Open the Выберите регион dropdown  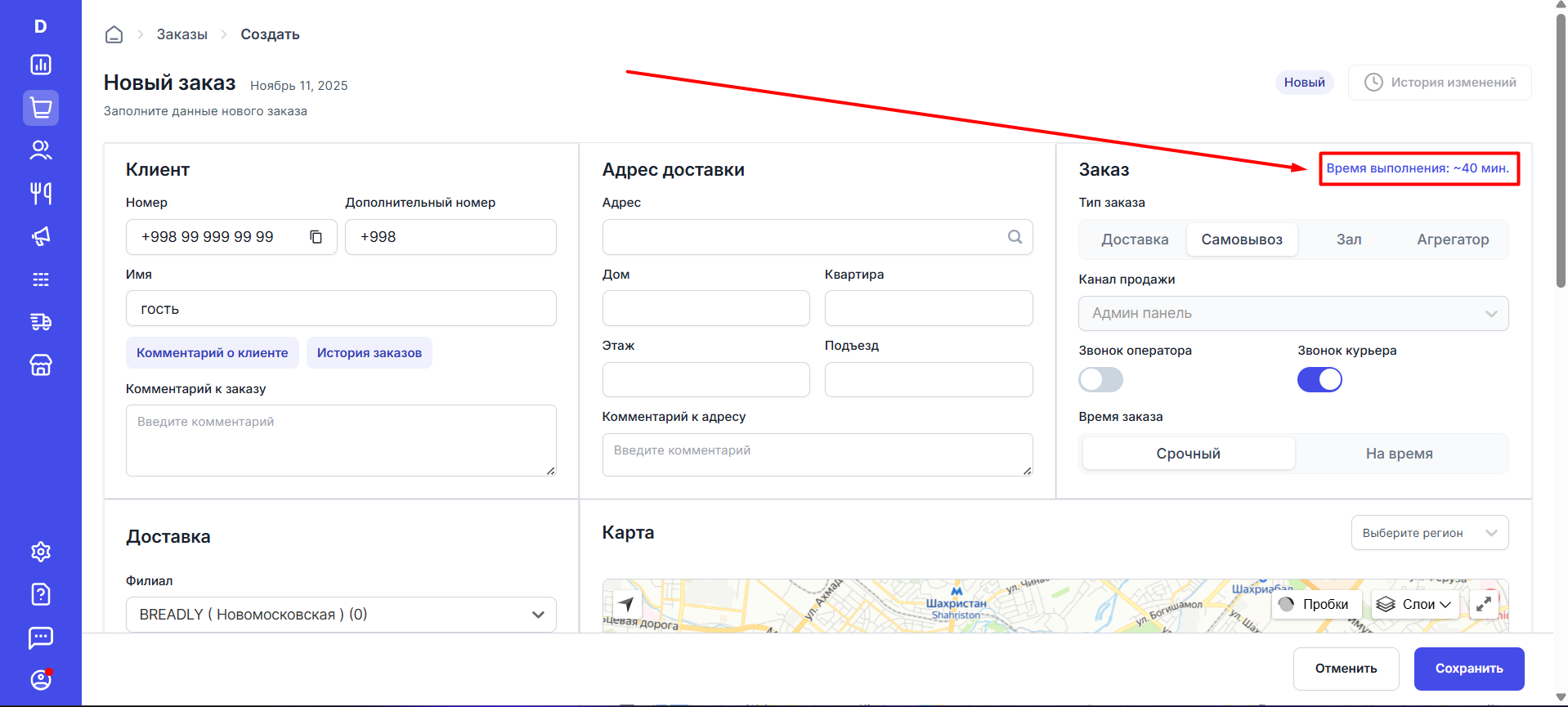pos(1429,533)
